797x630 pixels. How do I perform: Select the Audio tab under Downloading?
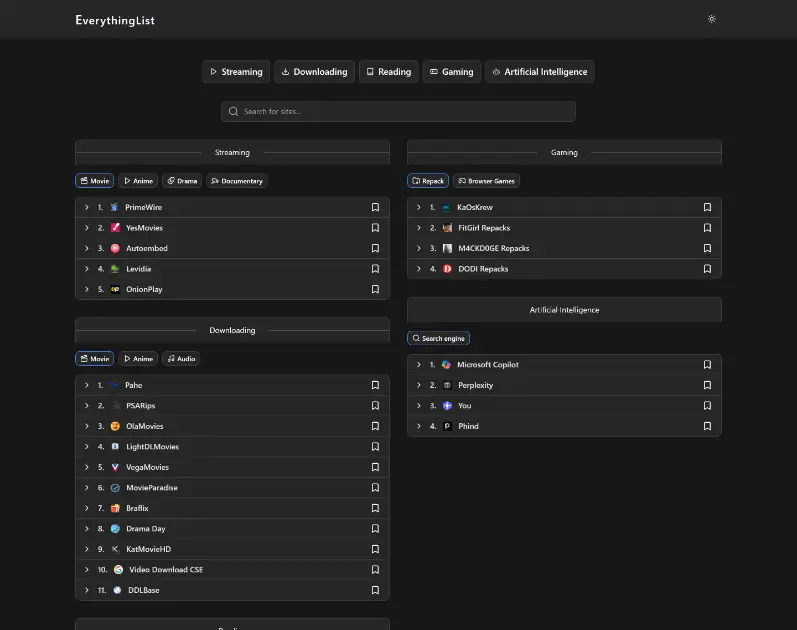(181, 358)
